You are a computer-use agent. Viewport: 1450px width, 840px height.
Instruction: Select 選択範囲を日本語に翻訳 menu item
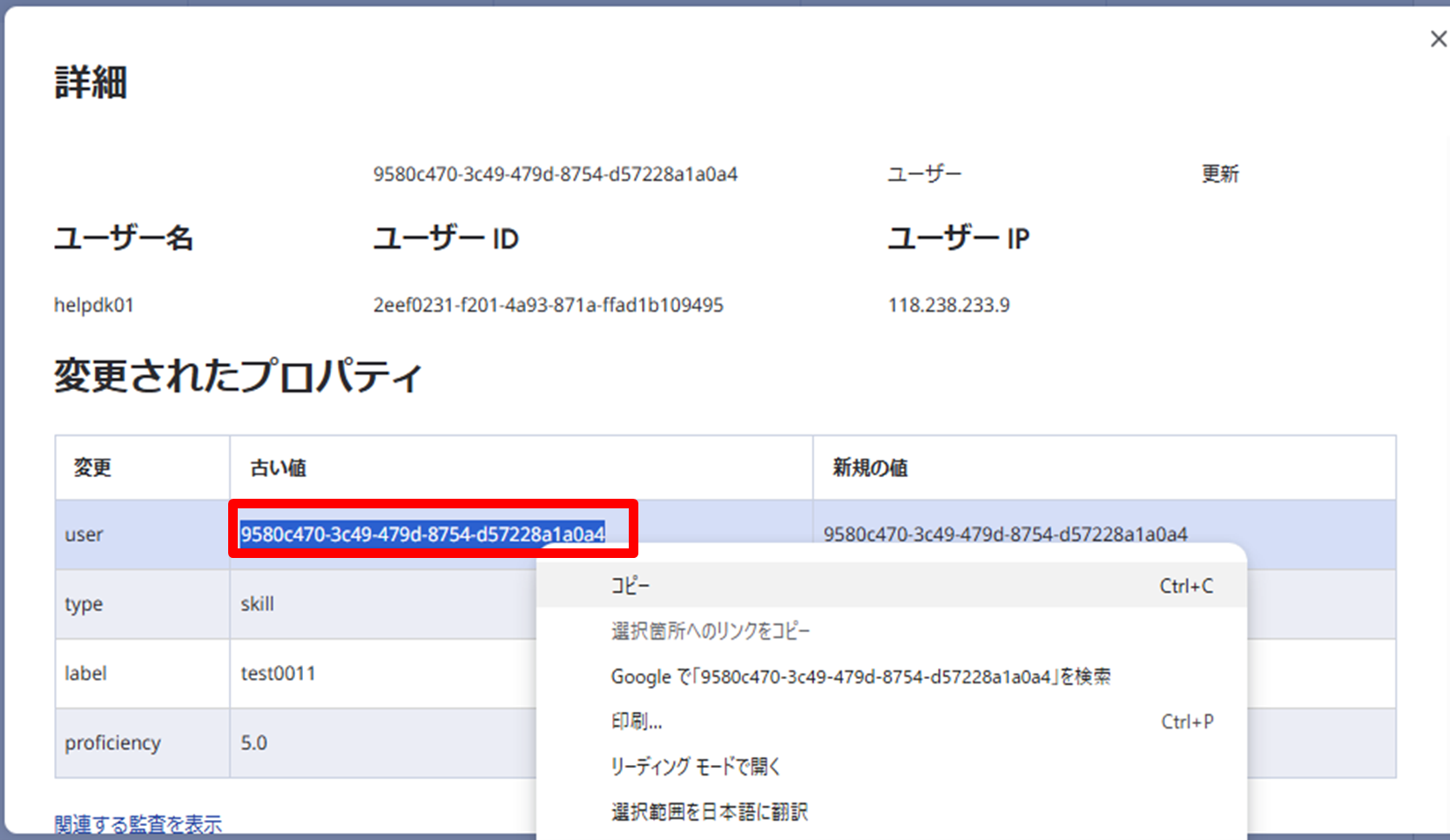click(709, 812)
